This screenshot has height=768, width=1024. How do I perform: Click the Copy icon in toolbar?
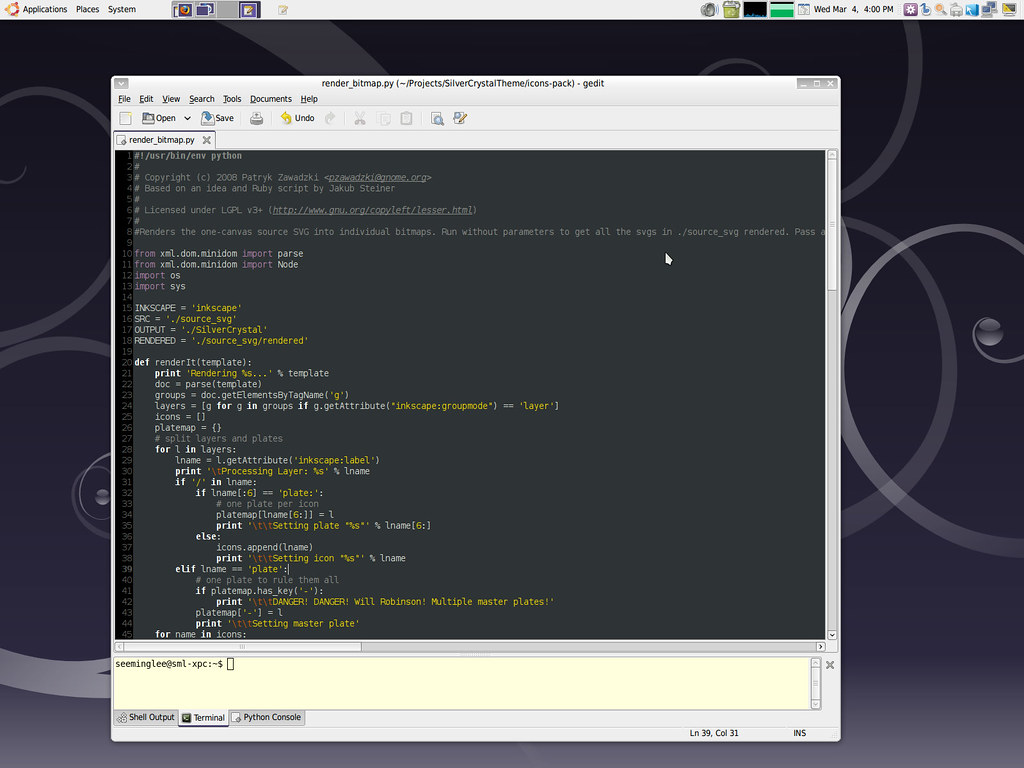coord(384,118)
